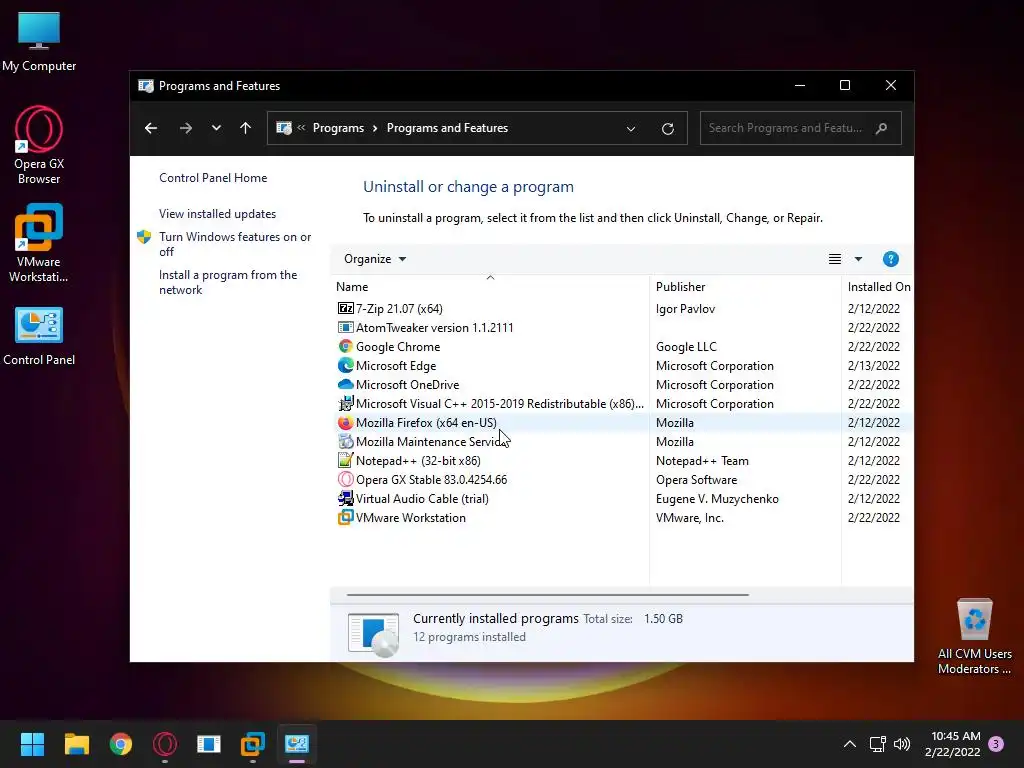Open recent locations chevron dropdown
The width and height of the screenshot is (1024, 768).
(216, 128)
